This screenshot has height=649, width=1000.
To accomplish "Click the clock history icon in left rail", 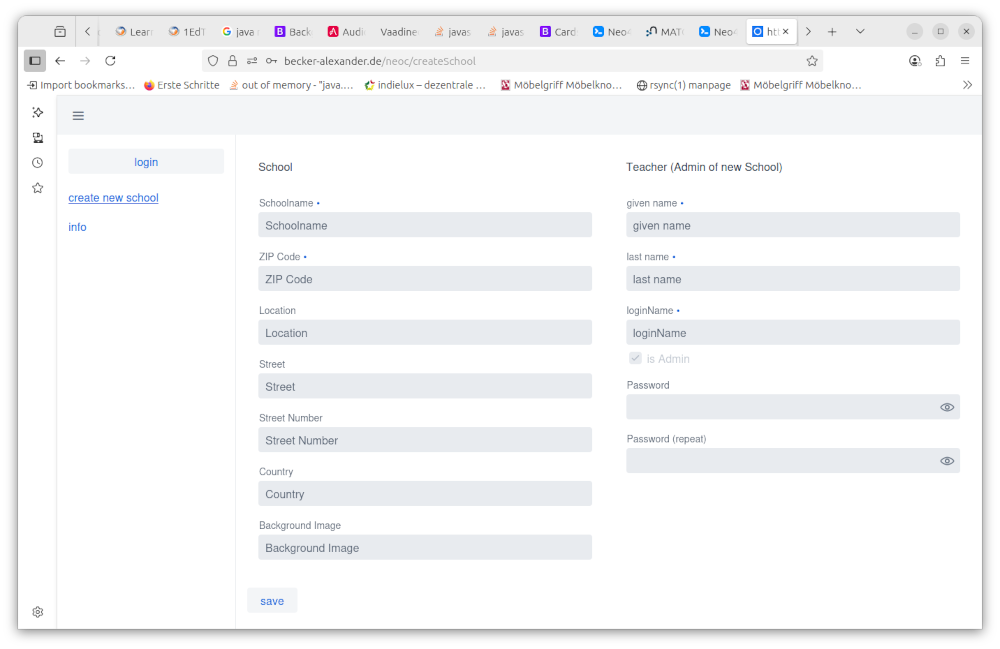I will click(37, 162).
